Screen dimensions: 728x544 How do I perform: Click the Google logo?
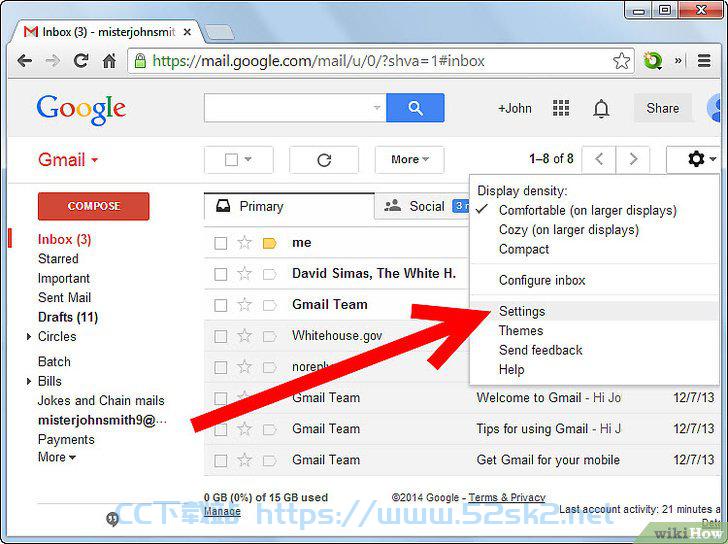(x=81, y=110)
